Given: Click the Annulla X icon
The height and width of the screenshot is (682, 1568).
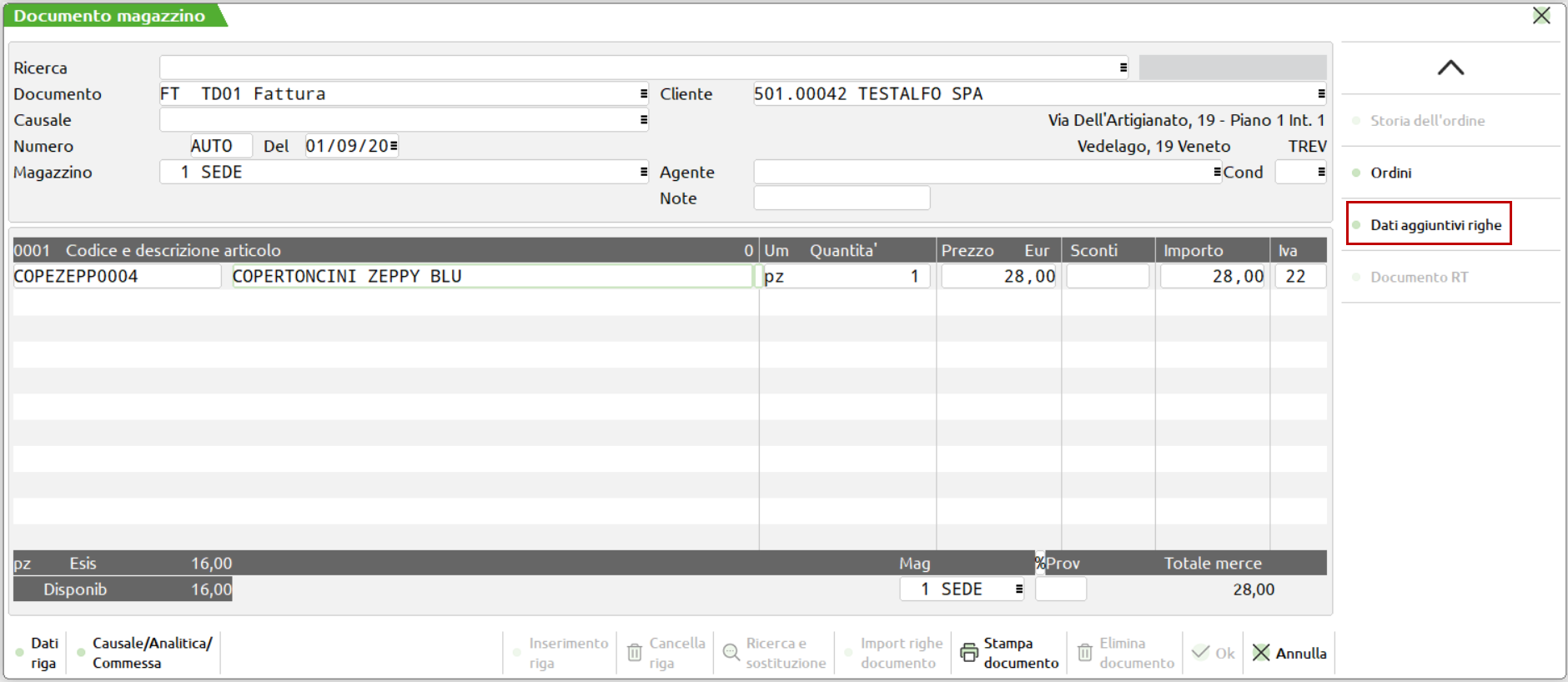Looking at the screenshot, I should (x=1261, y=653).
